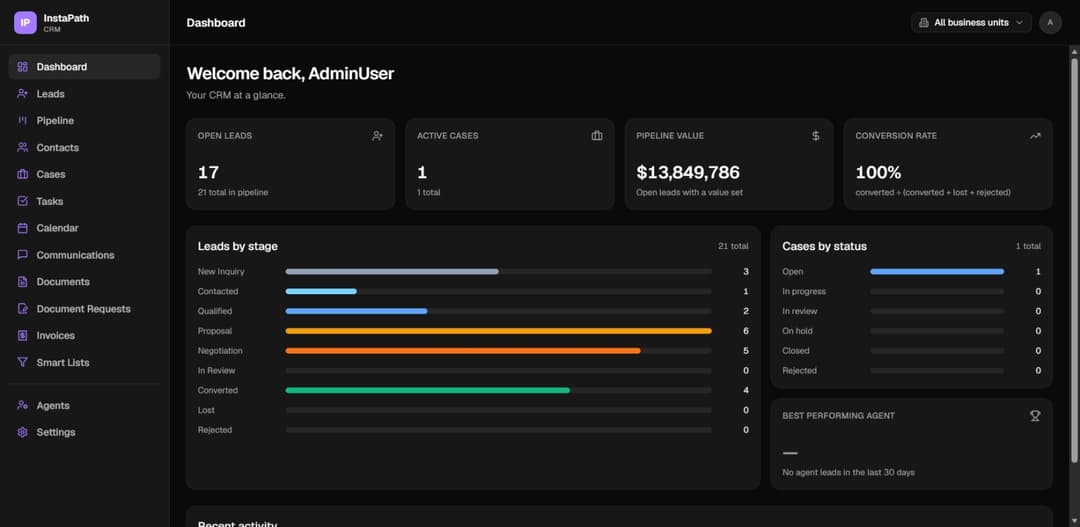Viewport: 1080px width, 527px height.
Task: Click the building icon in business units selector
Action: click(924, 23)
